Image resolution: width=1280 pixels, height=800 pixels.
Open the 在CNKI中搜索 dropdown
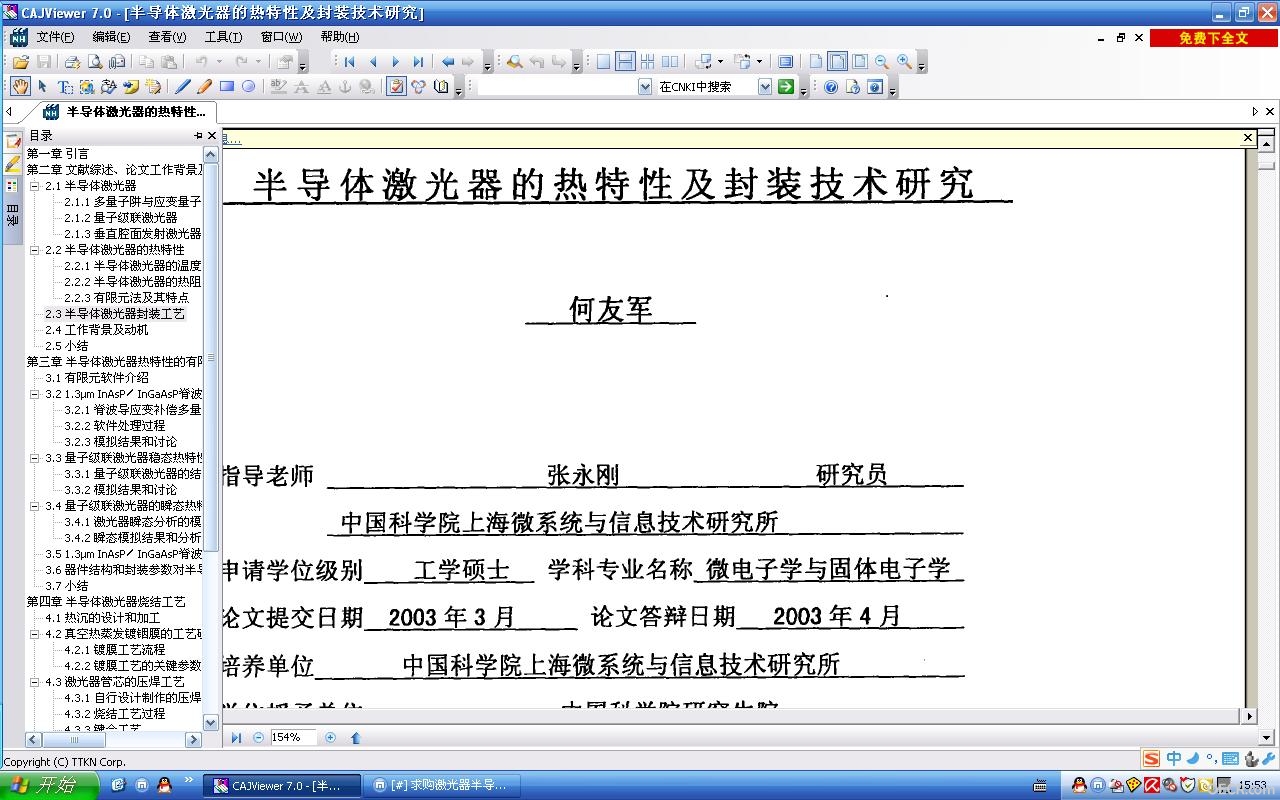pos(765,87)
